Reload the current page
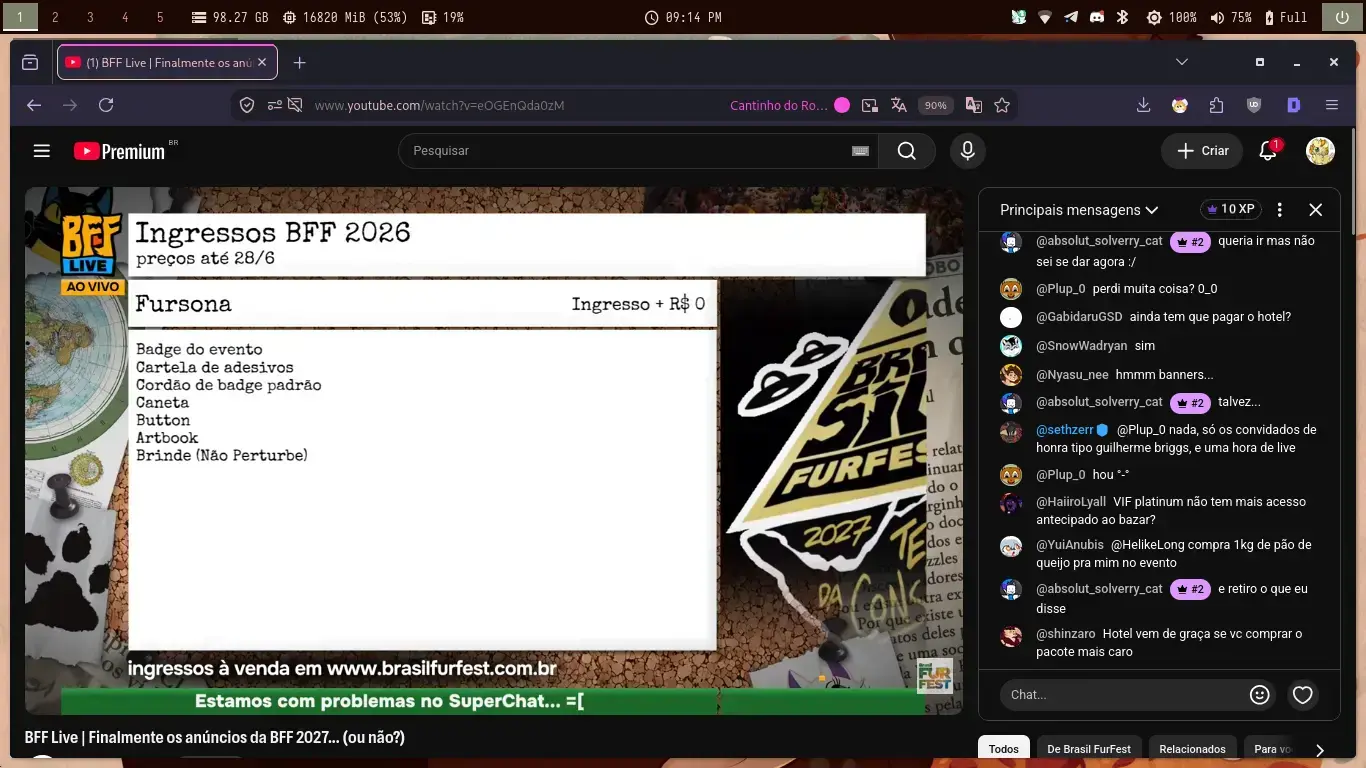This screenshot has width=1366, height=768. (106, 105)
